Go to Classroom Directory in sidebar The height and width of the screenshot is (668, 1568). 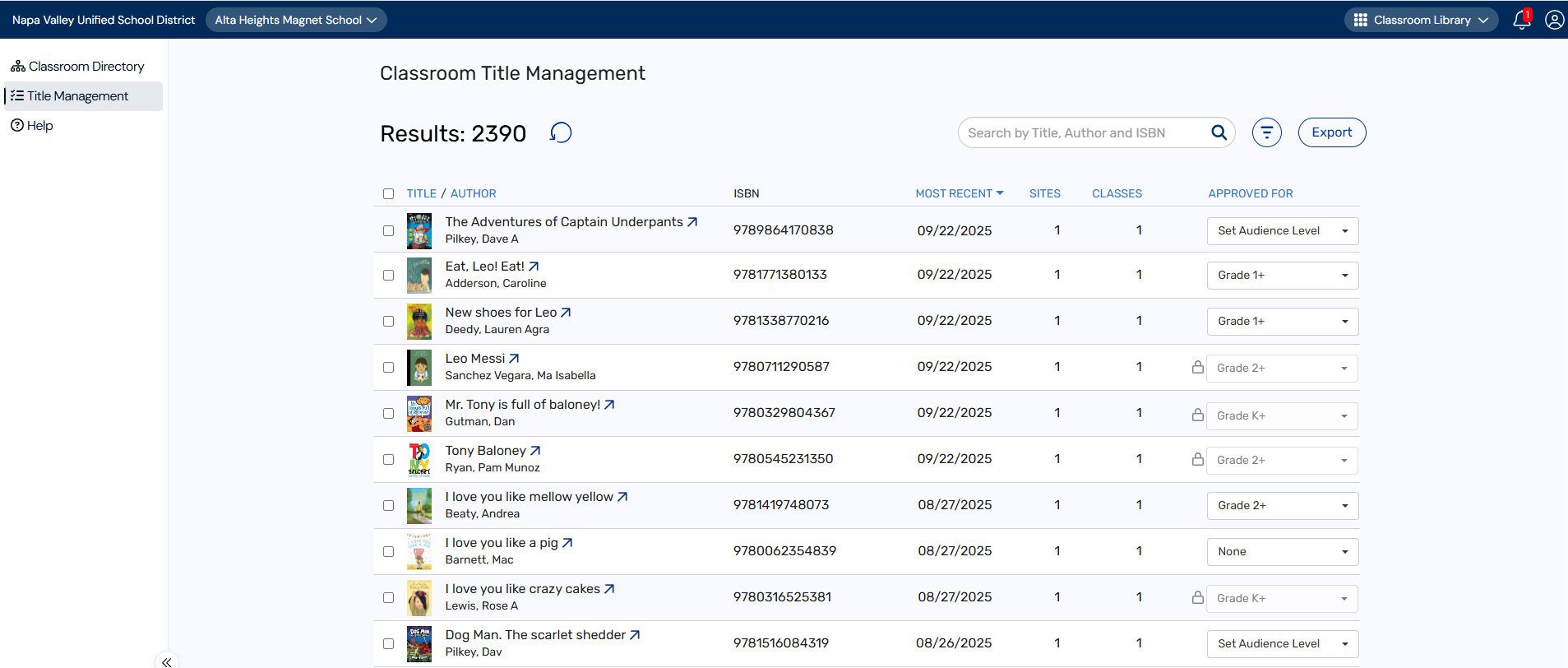[x=86, y=67]
